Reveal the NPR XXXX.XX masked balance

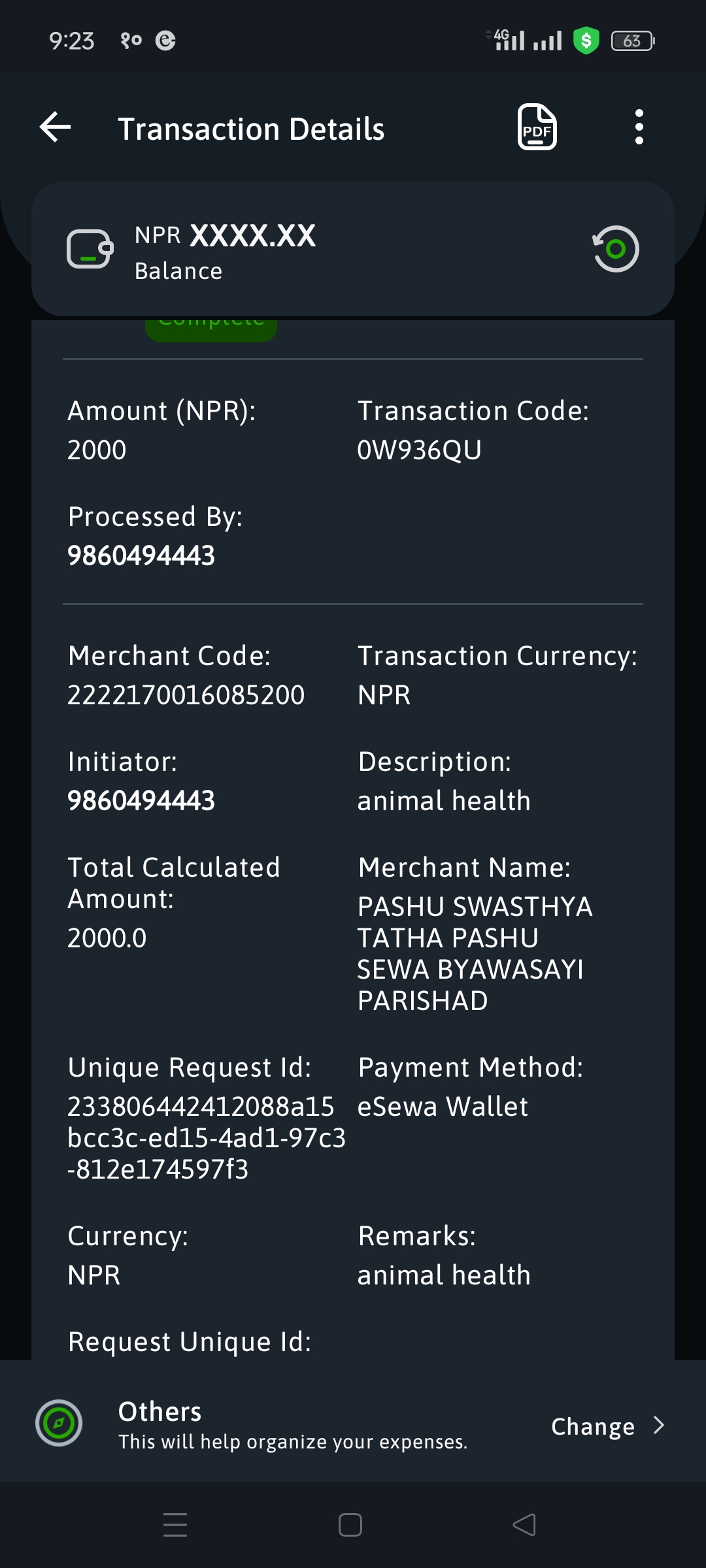[225, 235]
